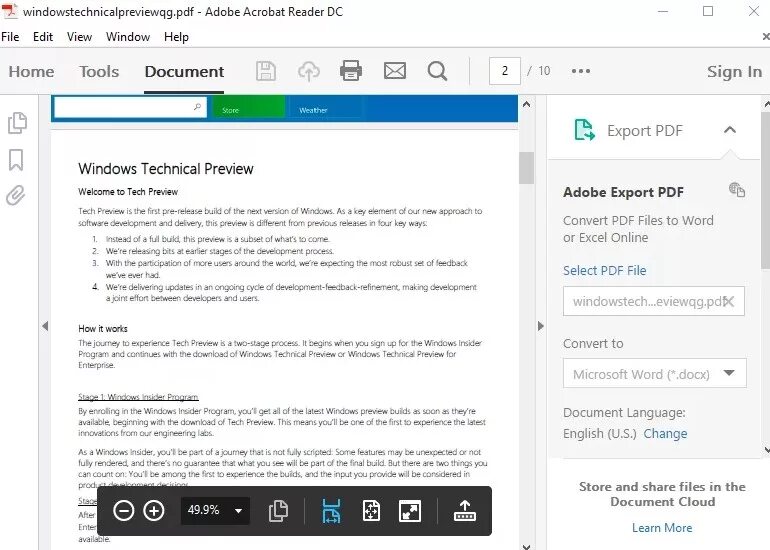Open the Find text magnifier icon
The width and height of the screenshot is (770, 550).
point(437,71)
